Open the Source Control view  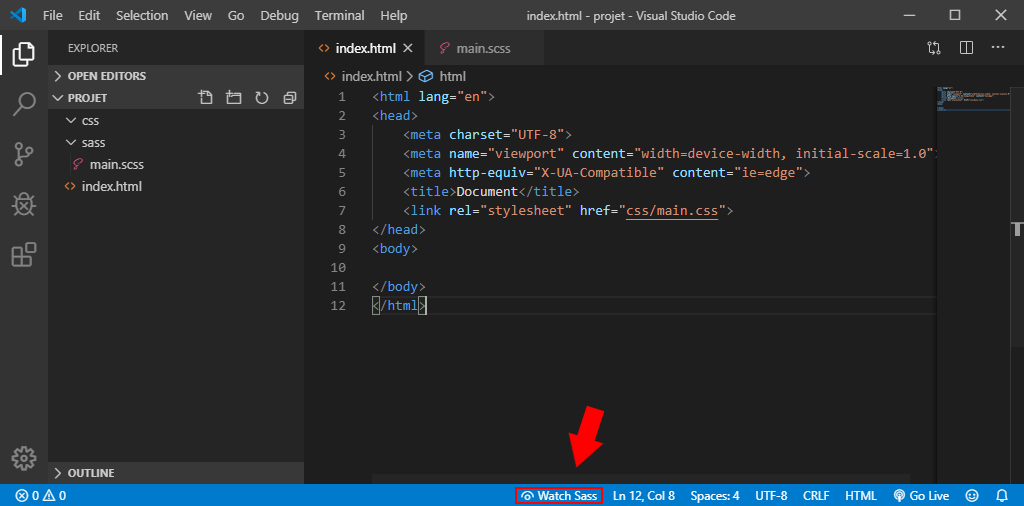pyautogui.click(x=24, y=155)
